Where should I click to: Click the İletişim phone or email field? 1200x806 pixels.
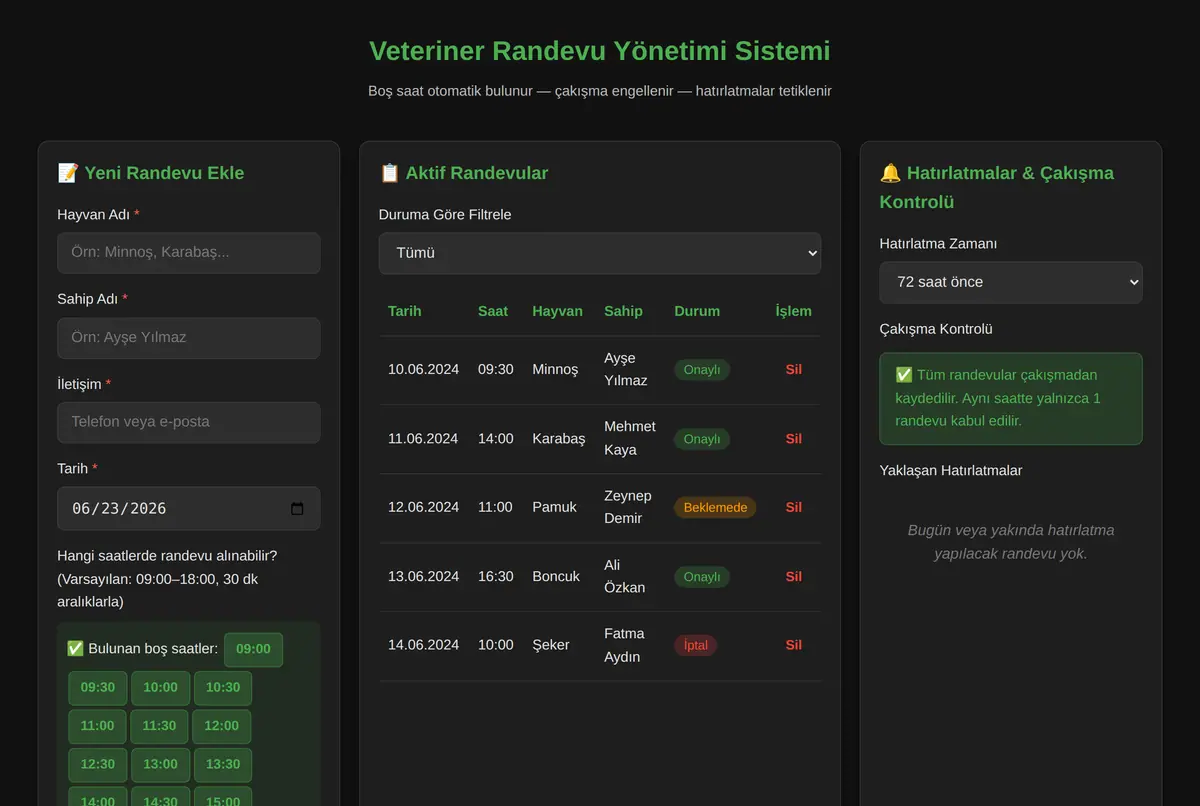tap(189, 422)
